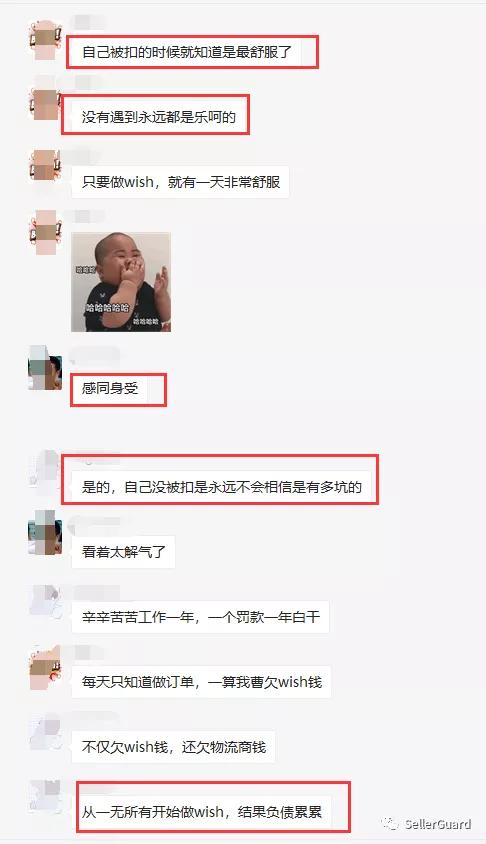Open the laughing baby sticker image
This screenshot has height=844, width=486.
coord(121,282)
